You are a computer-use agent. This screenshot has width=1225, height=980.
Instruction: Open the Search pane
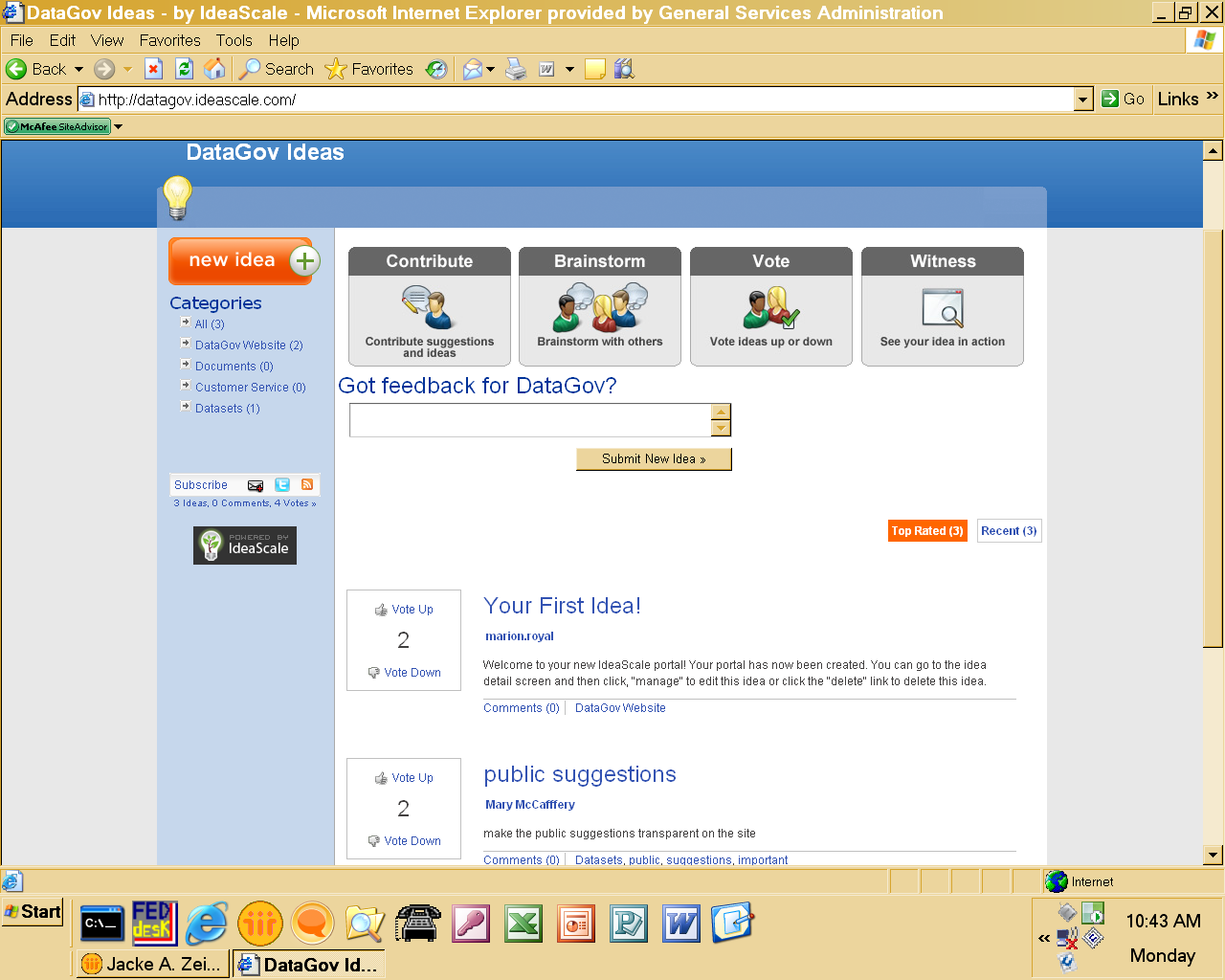pos(277,69)
